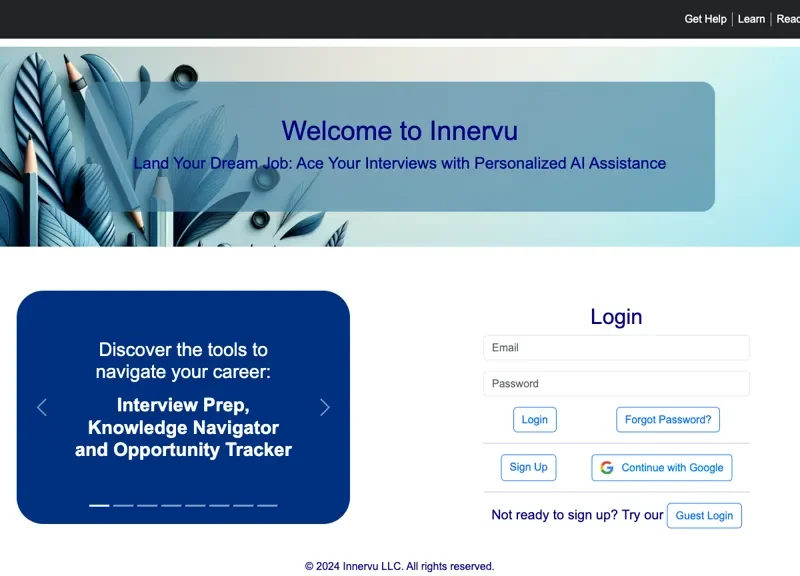Screen dimensions: 800x576
Task: Open the Learn menu item
Action: (x=751, y=18)
